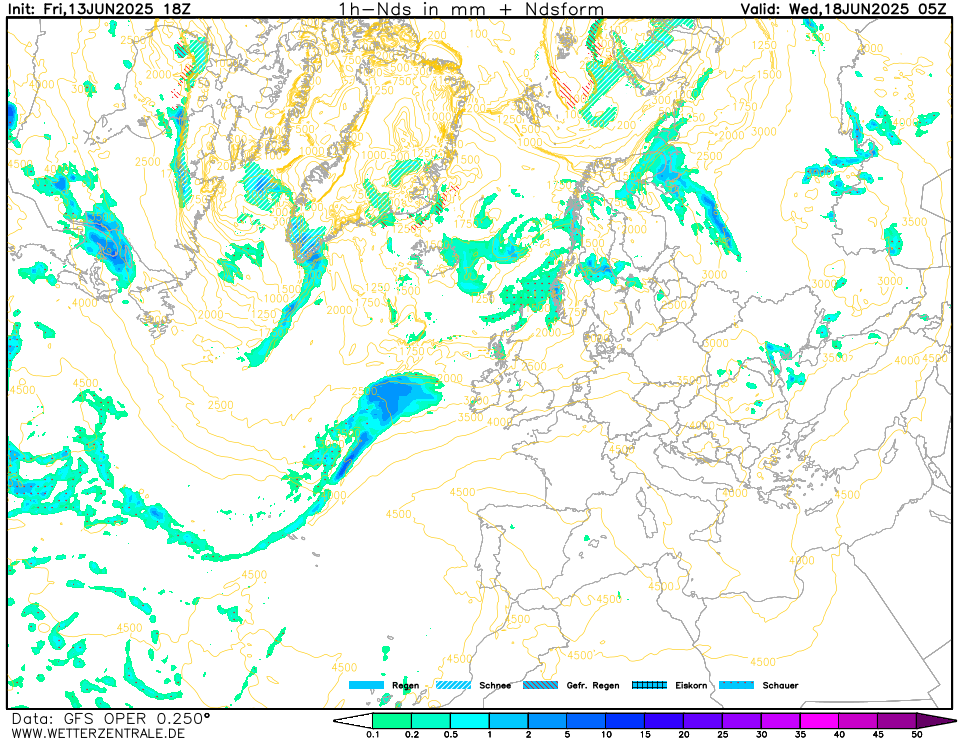Pick the color scale segment between 5 and 10
The height and width of the screenshot is (741, 959).
tap(587, 721)
